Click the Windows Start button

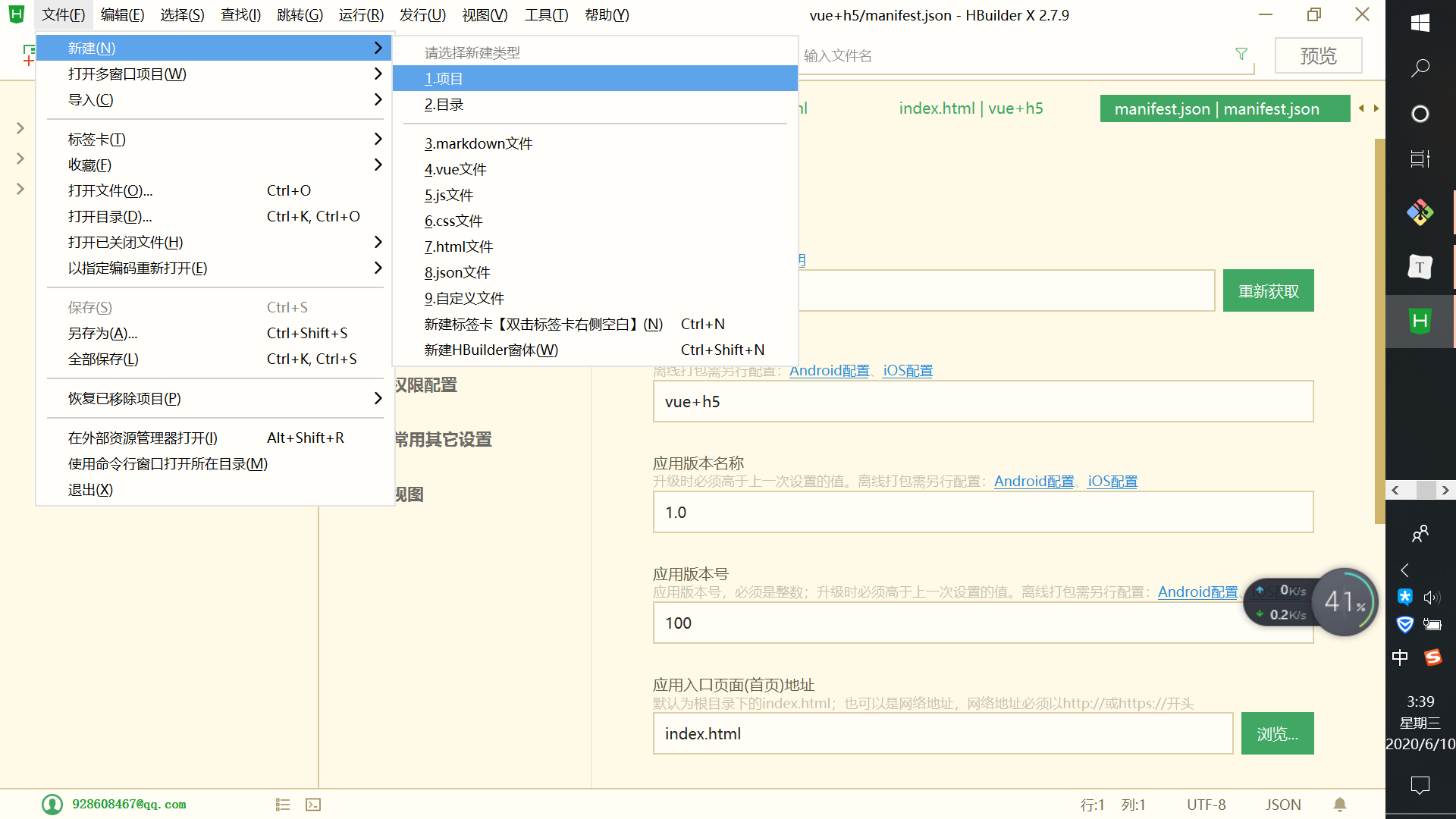1420,23
